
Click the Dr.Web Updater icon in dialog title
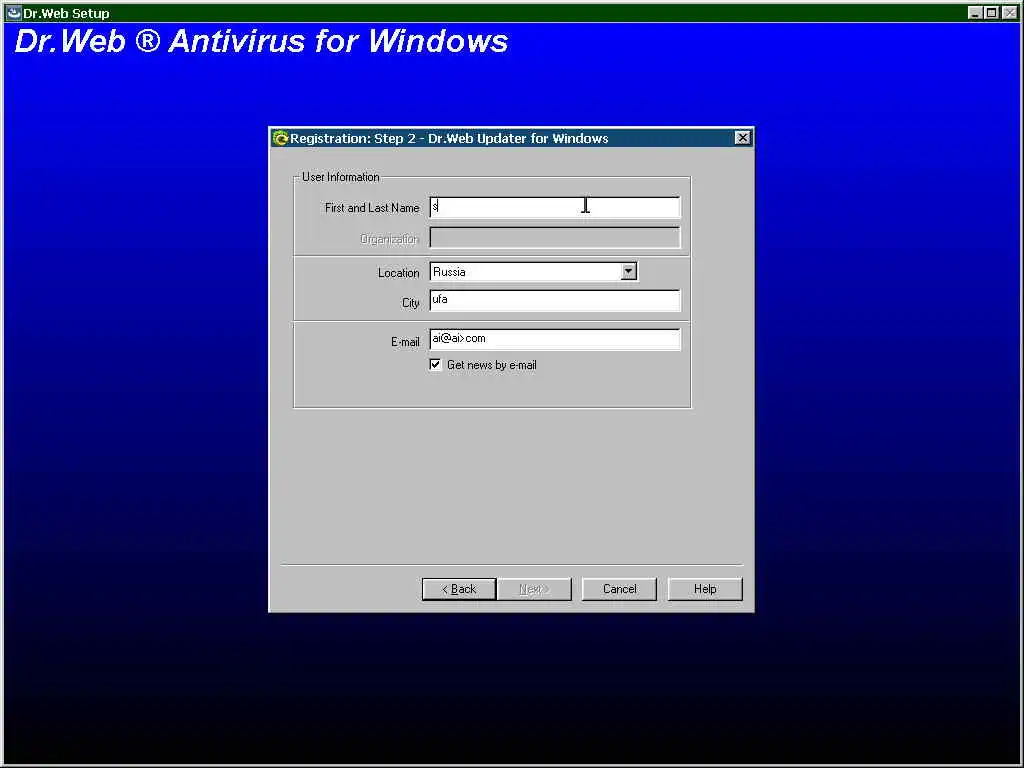tap(280, 138)
